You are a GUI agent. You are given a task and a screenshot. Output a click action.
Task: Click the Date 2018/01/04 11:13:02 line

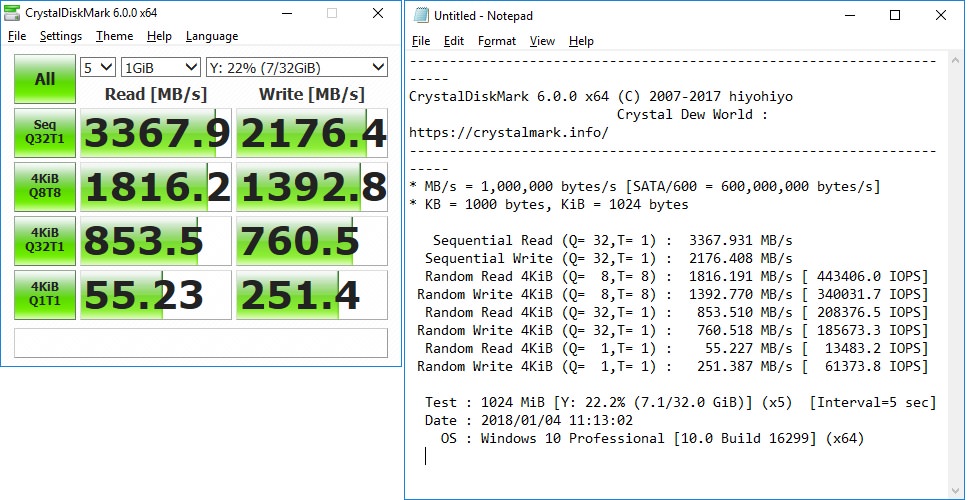(x=528, y=420)
